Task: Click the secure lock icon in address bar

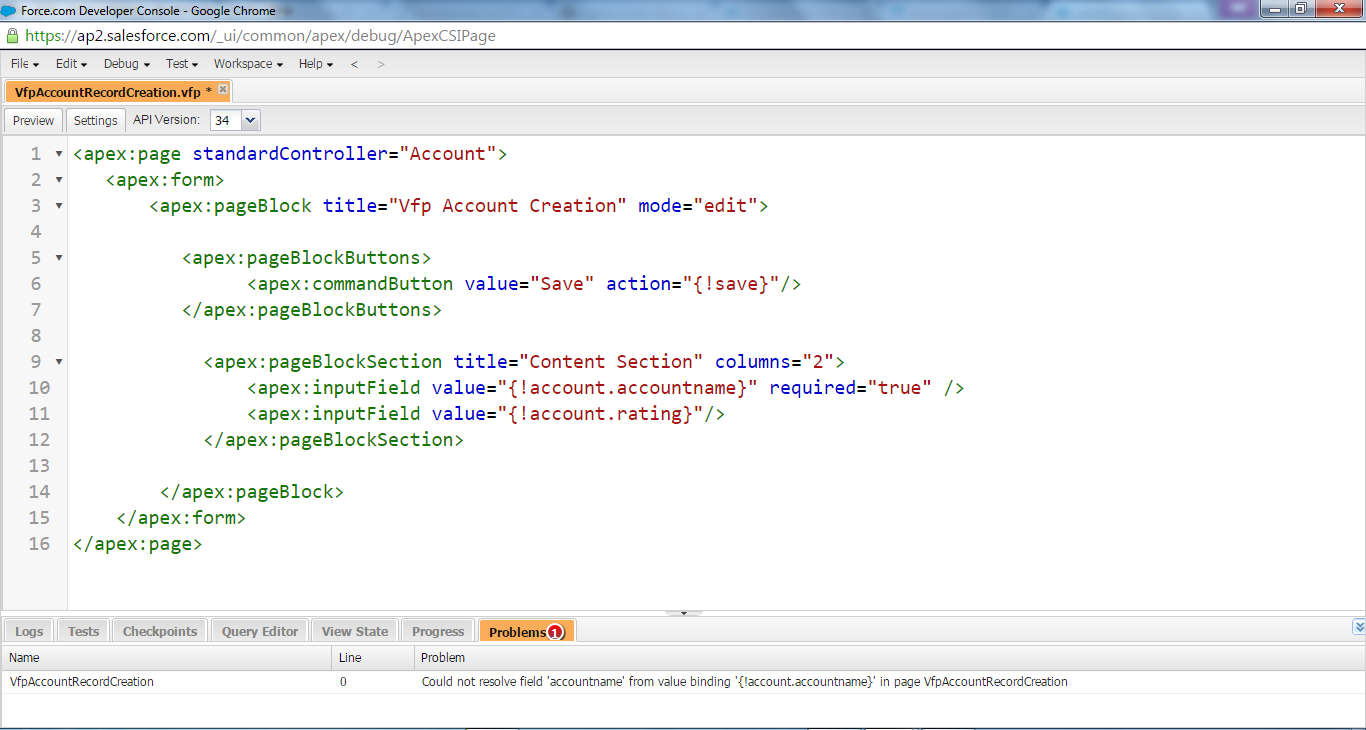Action: (12, 36)
